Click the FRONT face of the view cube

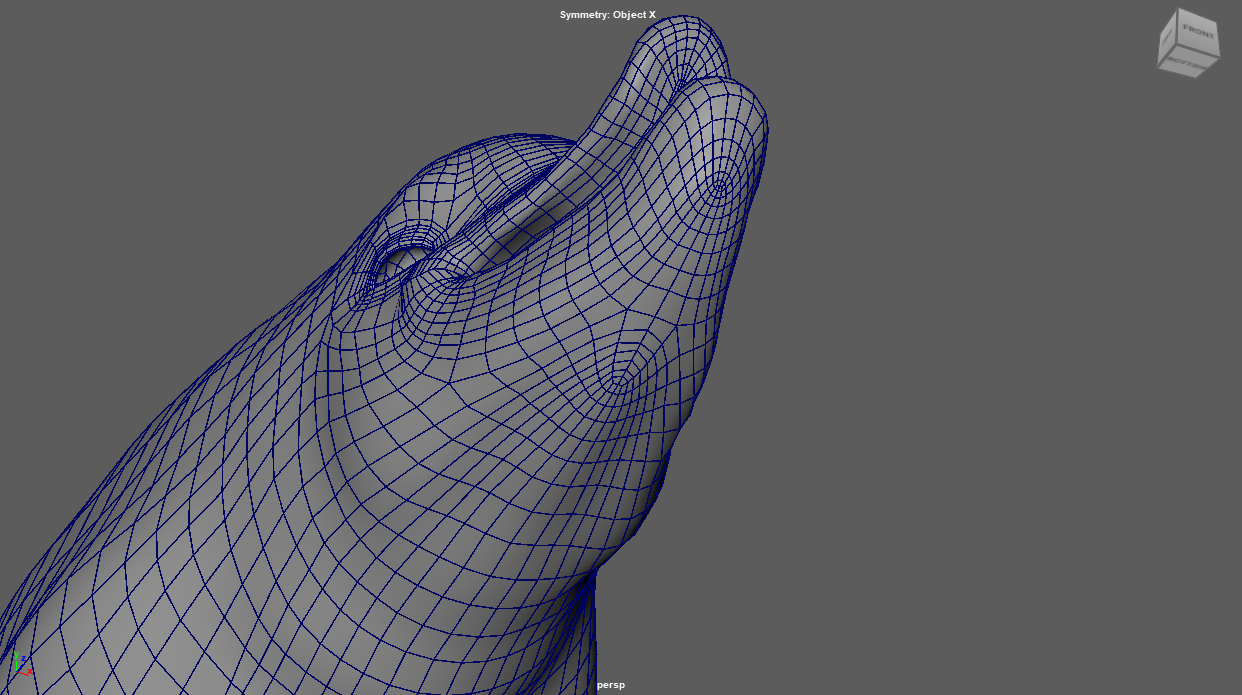(x=1197, y=31)
